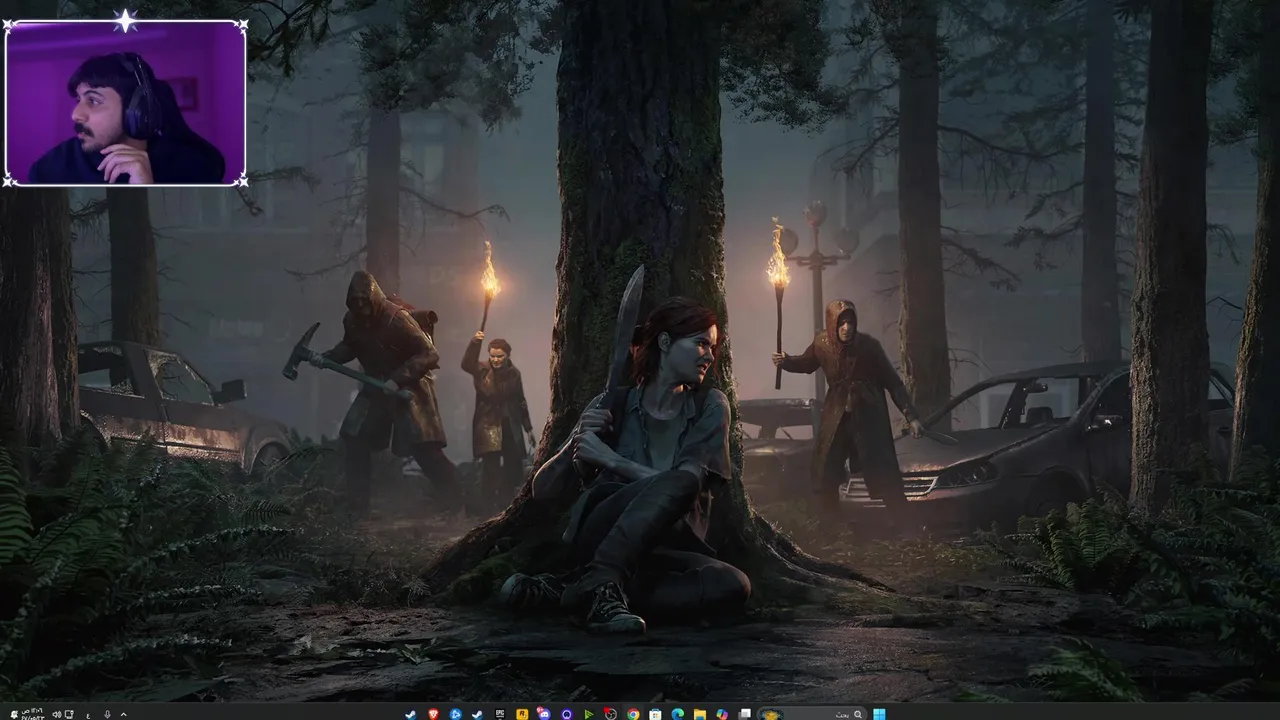Open the Steam icon beside Epic Games
Image resolution: width=1280 pixels, height=720 pixels.
click(477, 714)
